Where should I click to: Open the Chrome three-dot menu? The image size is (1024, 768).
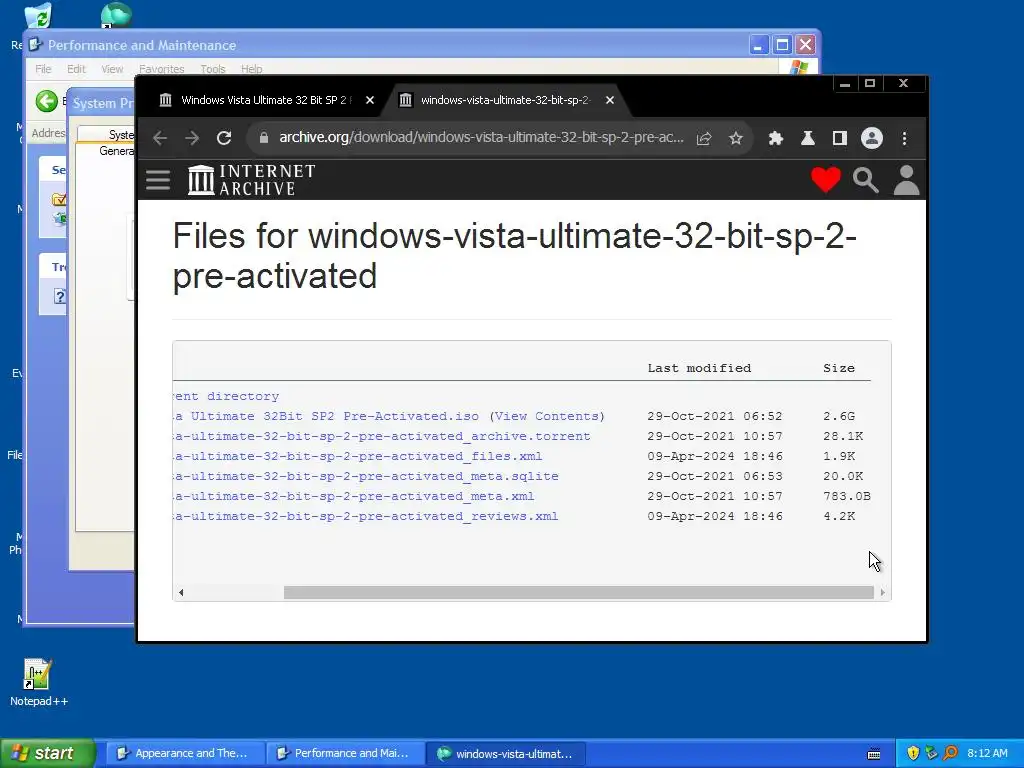[904, 138]
